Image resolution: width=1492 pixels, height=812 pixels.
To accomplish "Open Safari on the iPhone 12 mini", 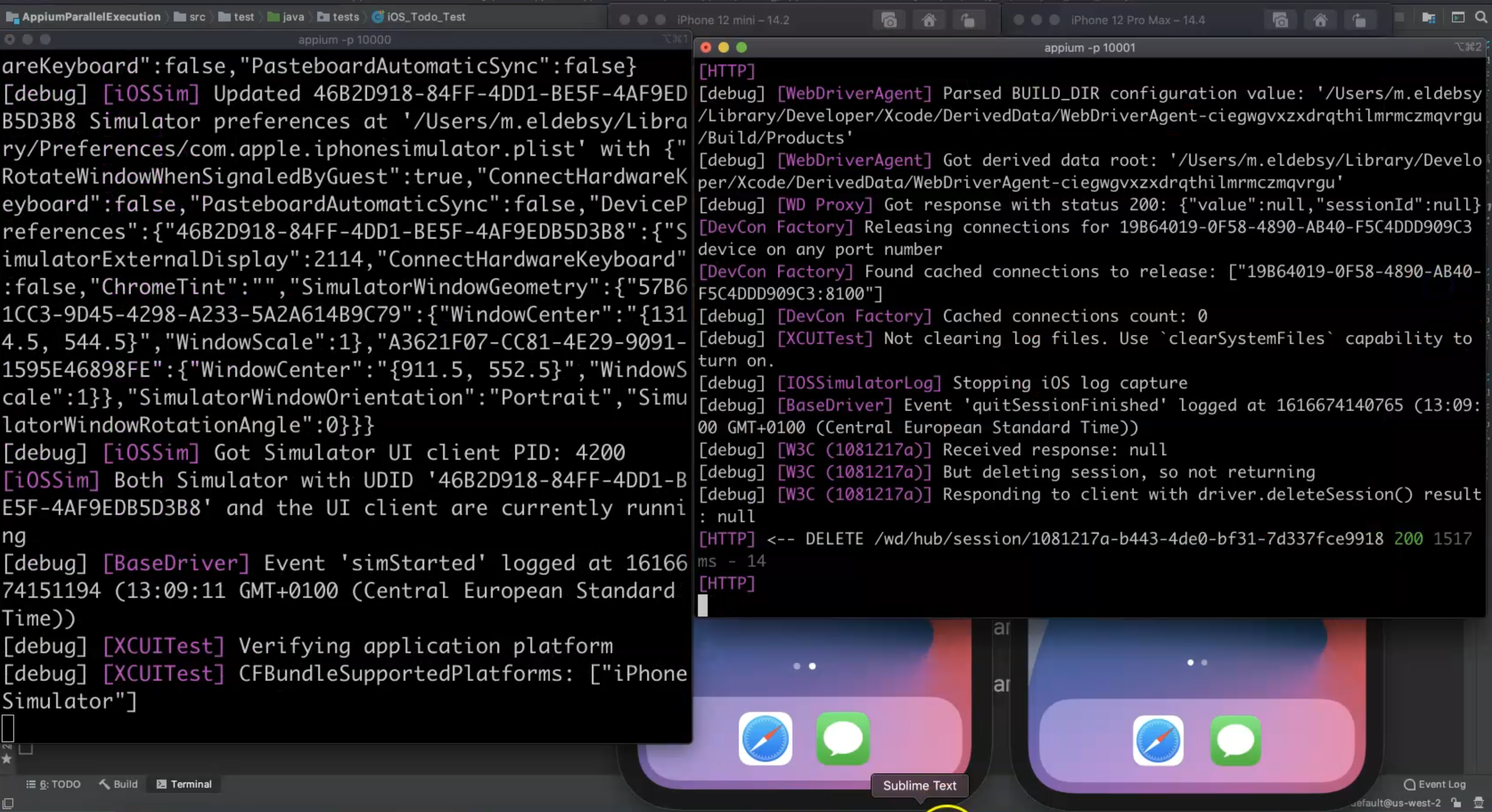I will pos(765,739).
